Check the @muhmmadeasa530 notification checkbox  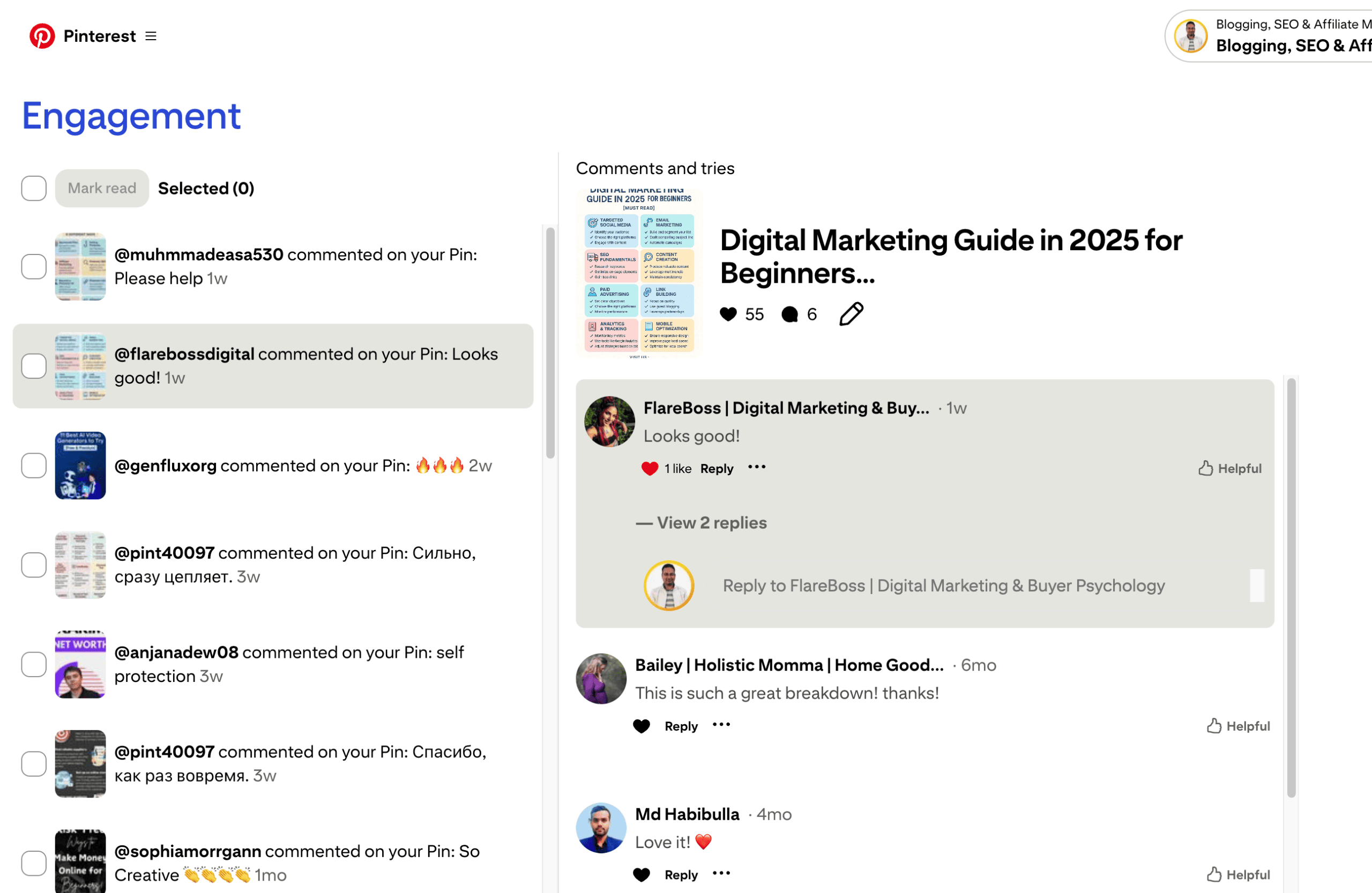click(x=34, y=267)
